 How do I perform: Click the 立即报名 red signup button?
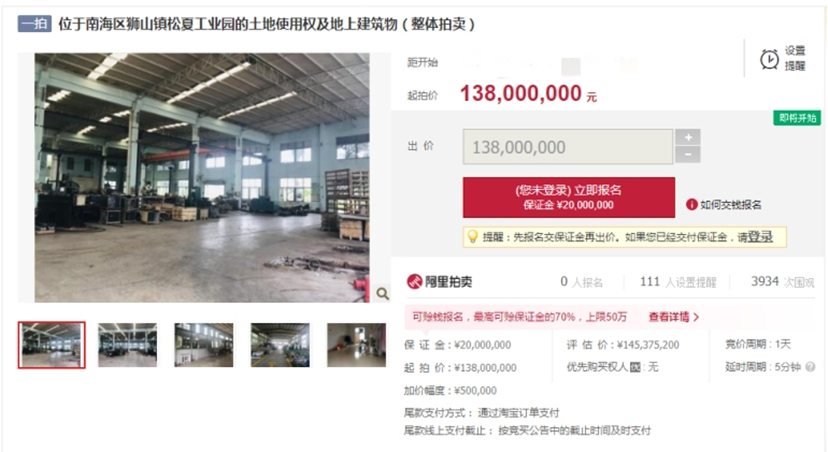(569, 197)
